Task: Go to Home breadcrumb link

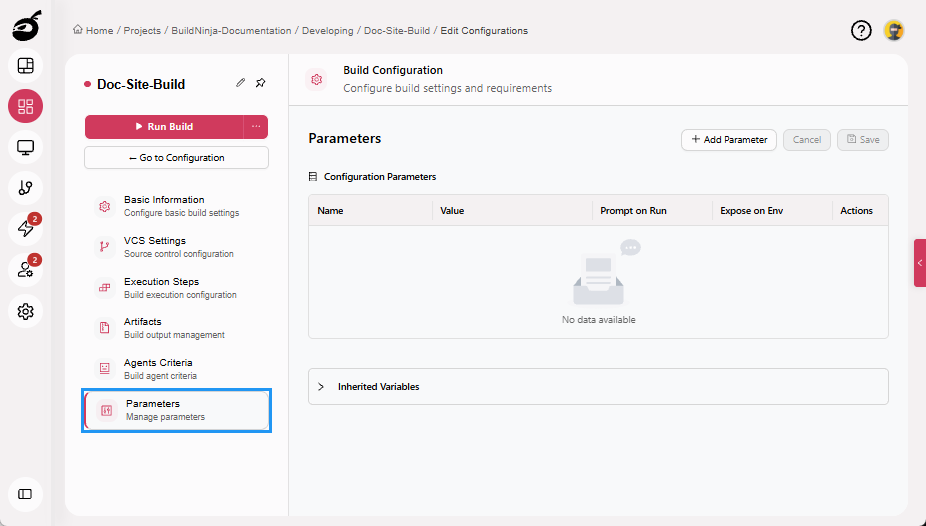Action: (99, 31)
